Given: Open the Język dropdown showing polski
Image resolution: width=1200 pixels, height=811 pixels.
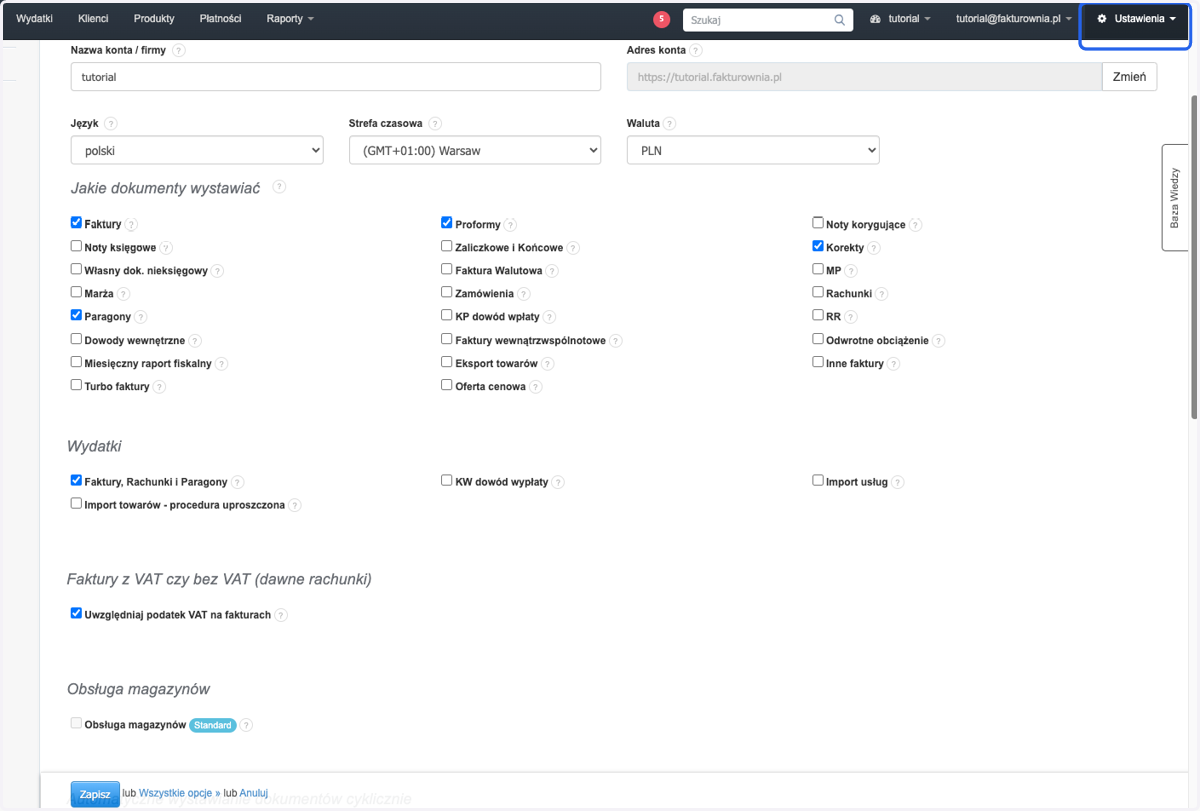Looking at the screenshot, I should coord(197,150).
